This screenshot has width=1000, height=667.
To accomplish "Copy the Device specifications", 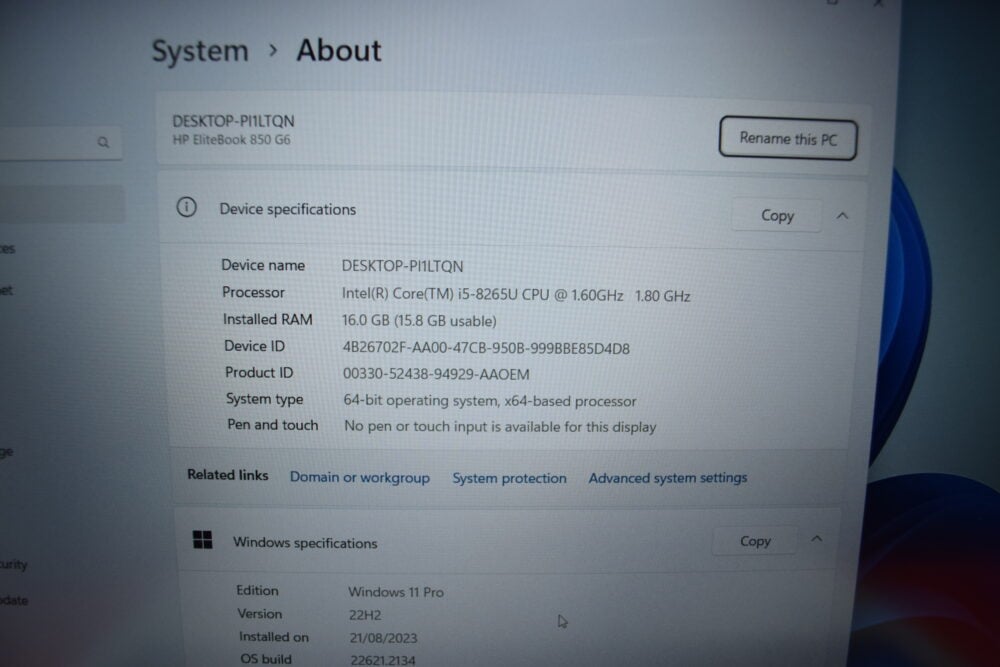I will [777, 216].
